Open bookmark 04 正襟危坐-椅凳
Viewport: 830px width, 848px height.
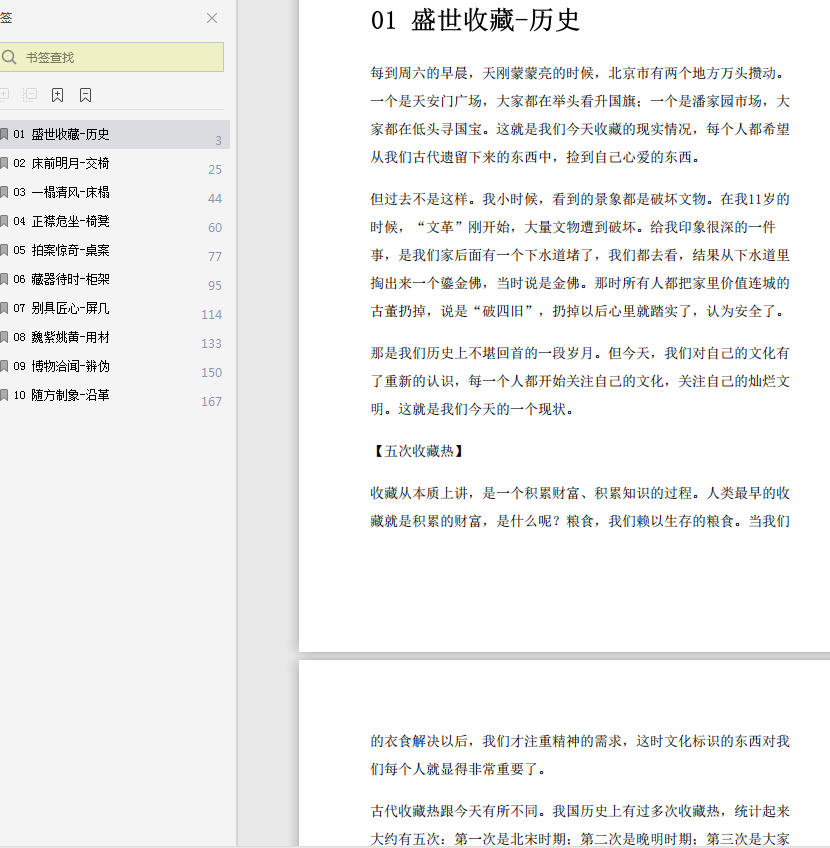tap(70, 222)
